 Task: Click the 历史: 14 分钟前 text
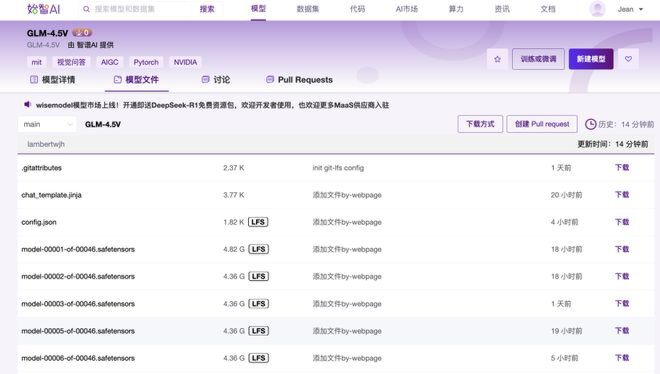click(x=626, y=125)
